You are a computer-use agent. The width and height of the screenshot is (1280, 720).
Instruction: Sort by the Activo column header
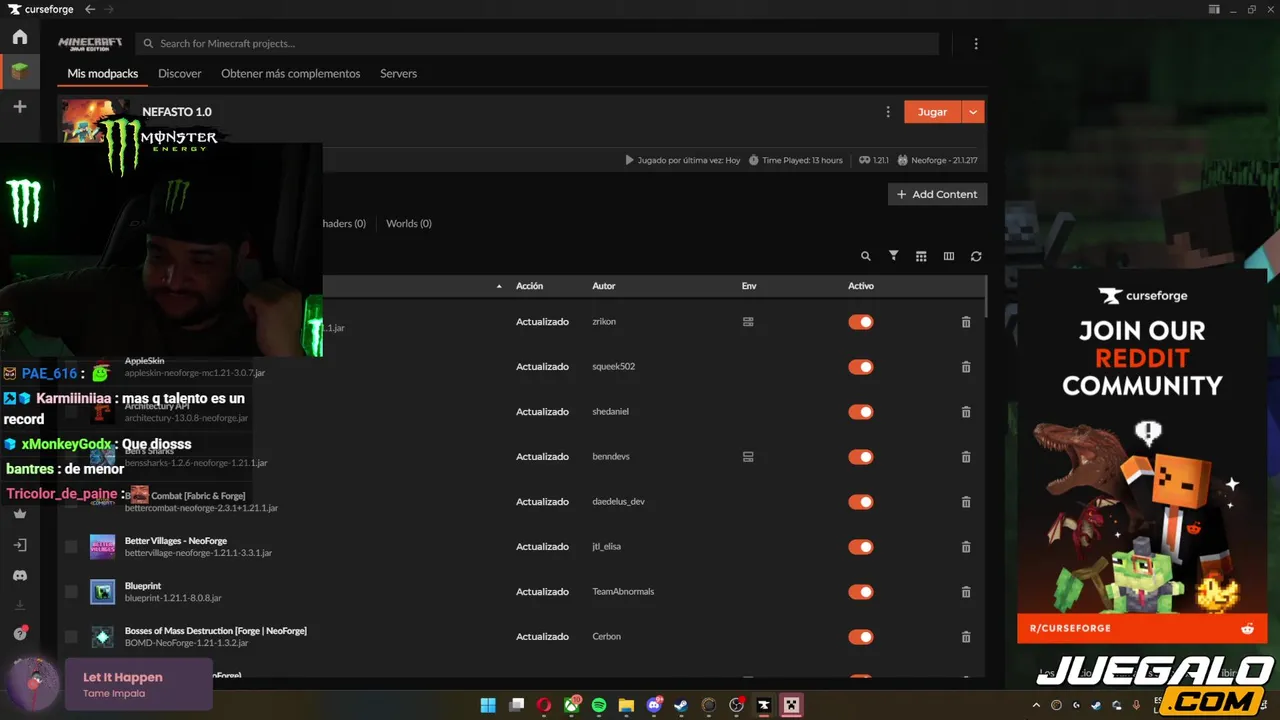coord(861,286)
